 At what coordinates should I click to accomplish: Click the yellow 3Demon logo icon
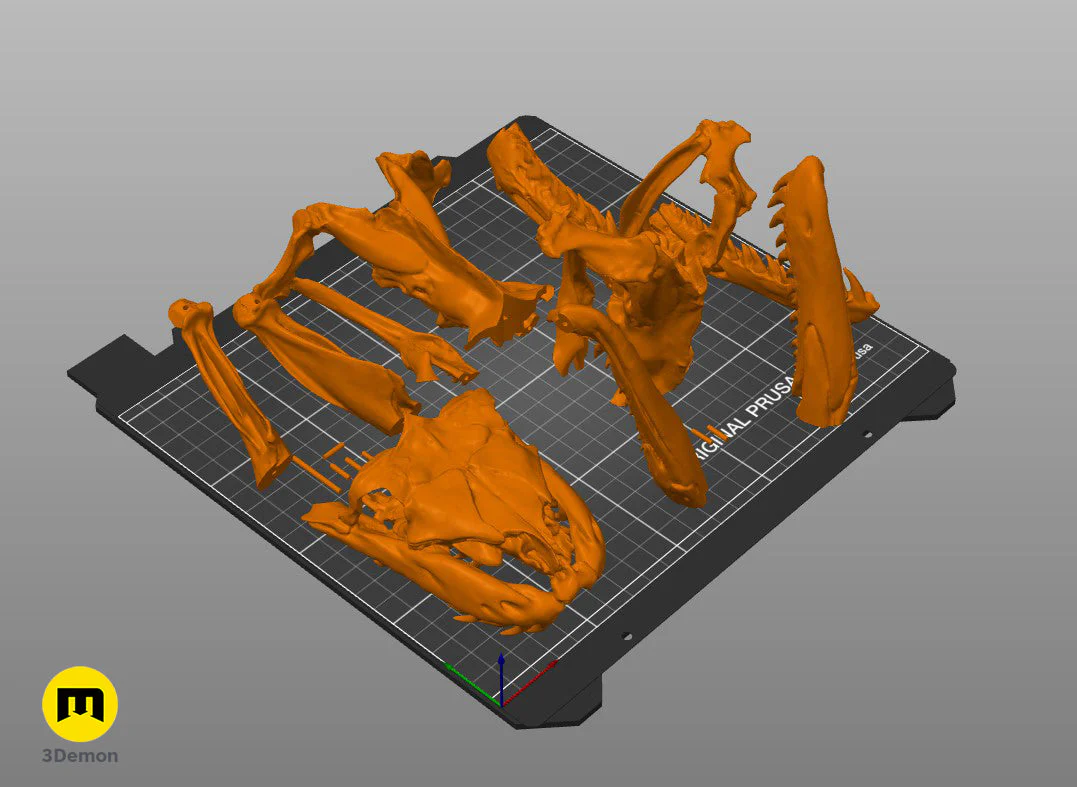pos(80,704)
